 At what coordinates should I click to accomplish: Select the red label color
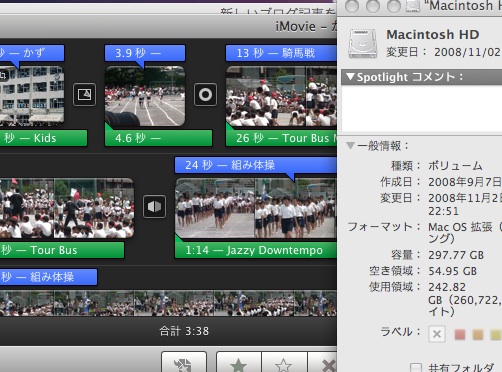tap(460, 334)
